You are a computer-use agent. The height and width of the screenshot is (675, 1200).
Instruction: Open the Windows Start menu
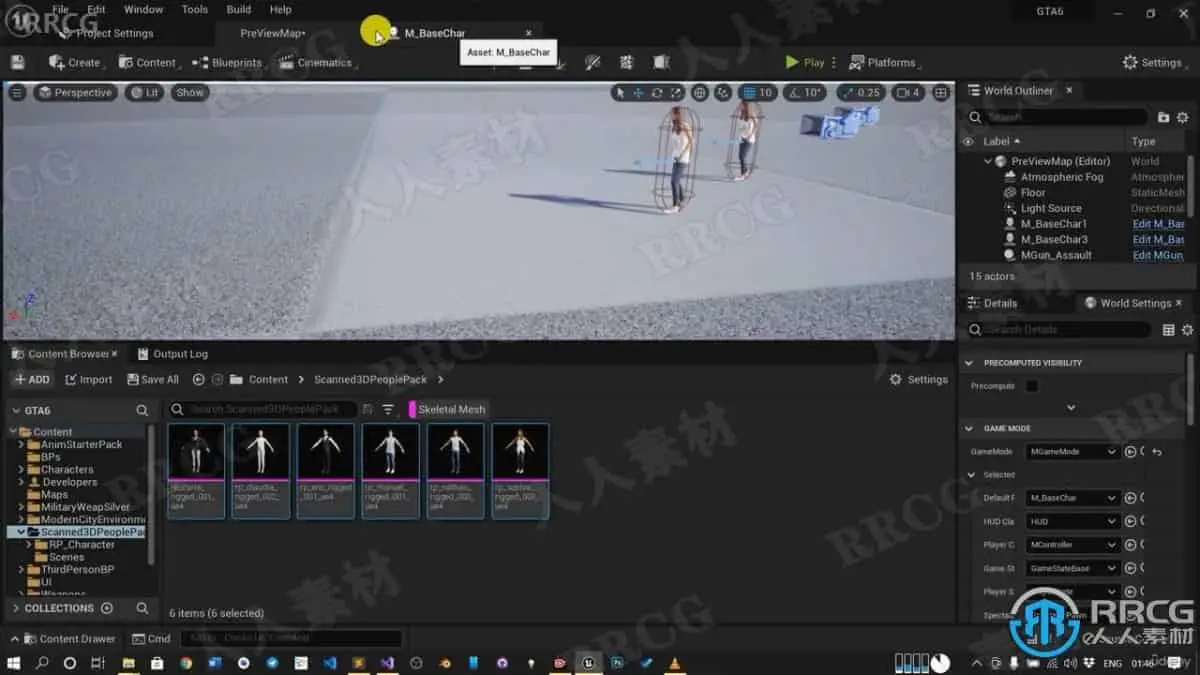click(14, 662)
